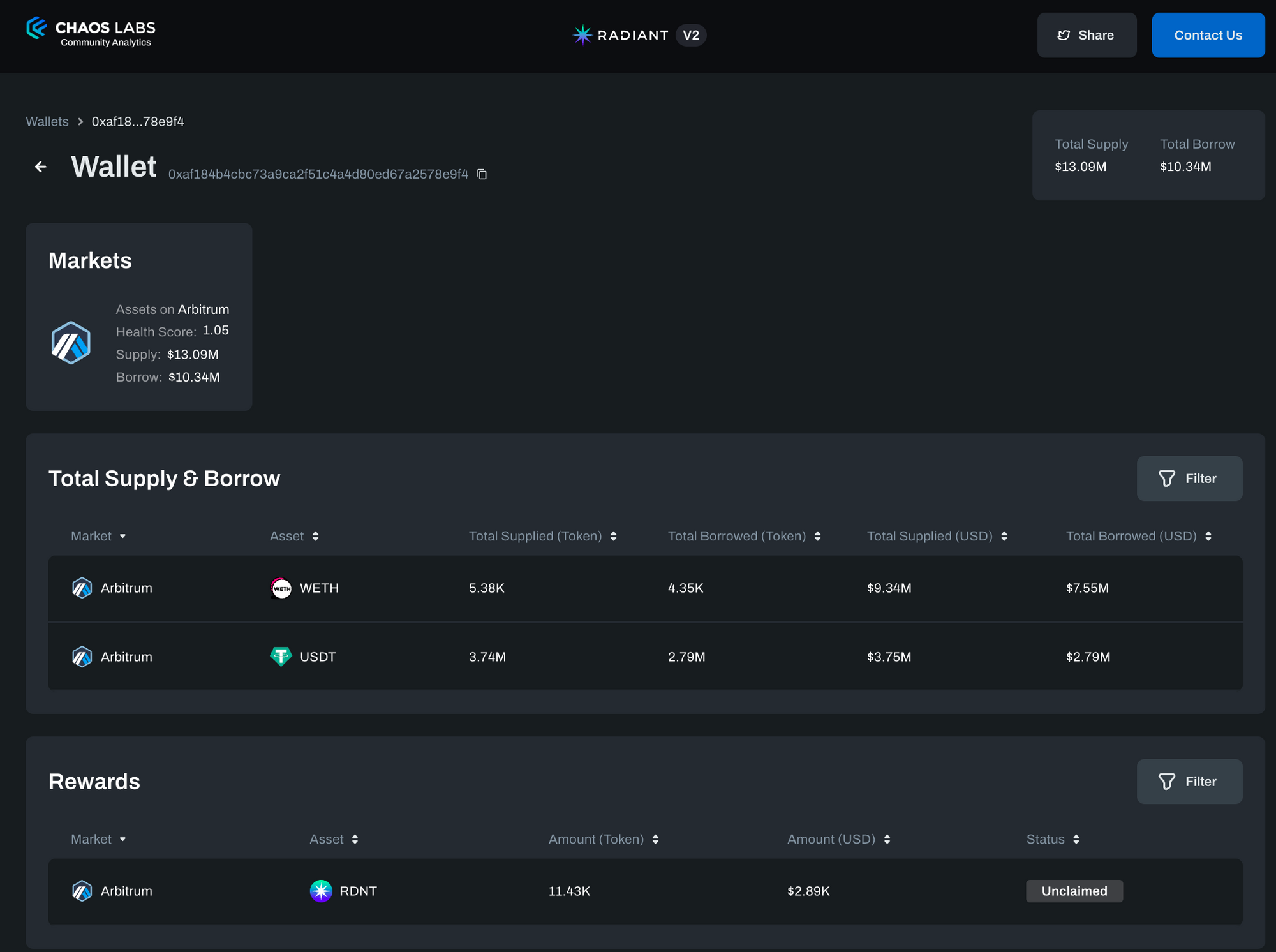1276x952 pixels.
Task: Click the Unclaimed status badge
Action: pos(1074,891)
